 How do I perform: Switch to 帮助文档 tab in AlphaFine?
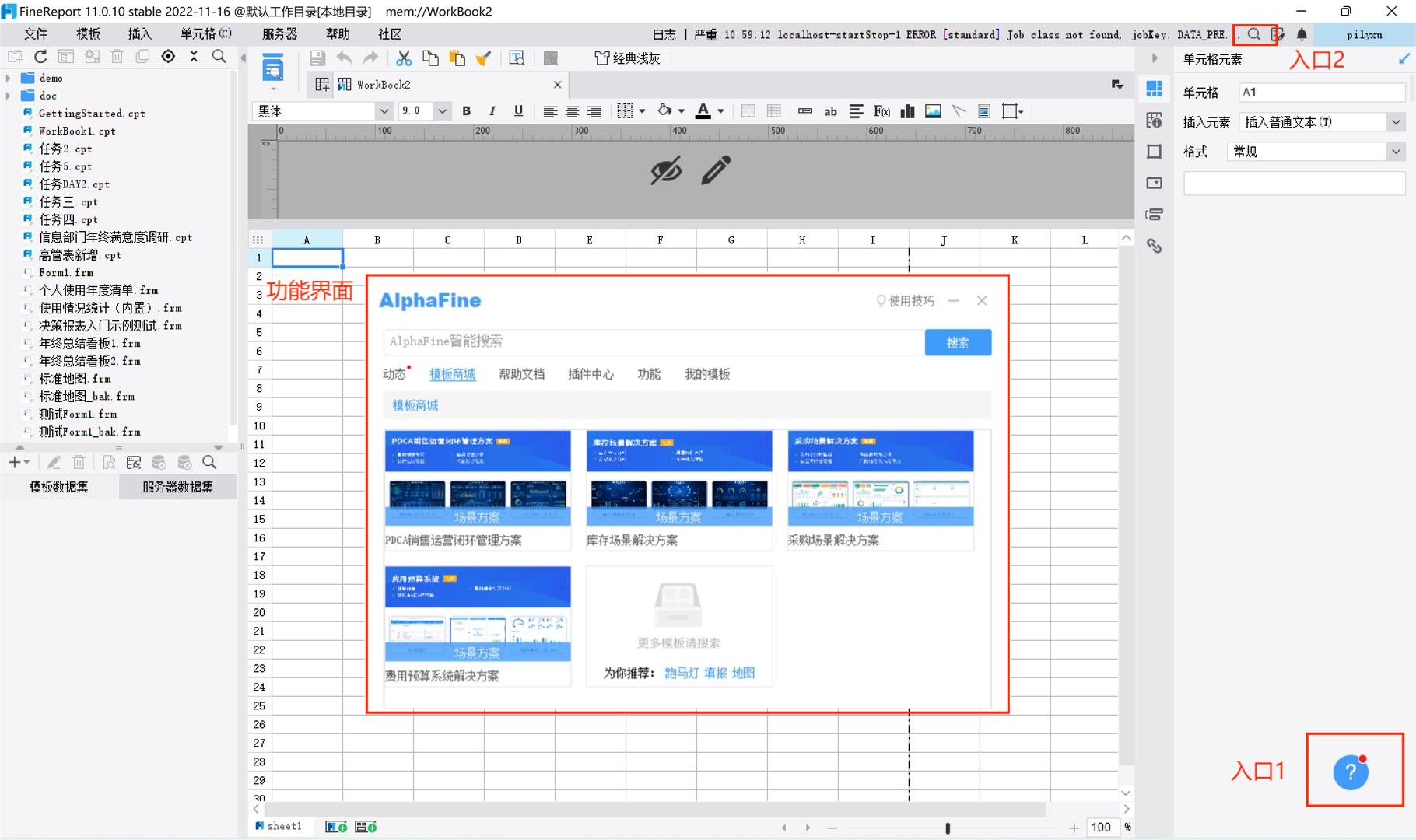(521, 374)
